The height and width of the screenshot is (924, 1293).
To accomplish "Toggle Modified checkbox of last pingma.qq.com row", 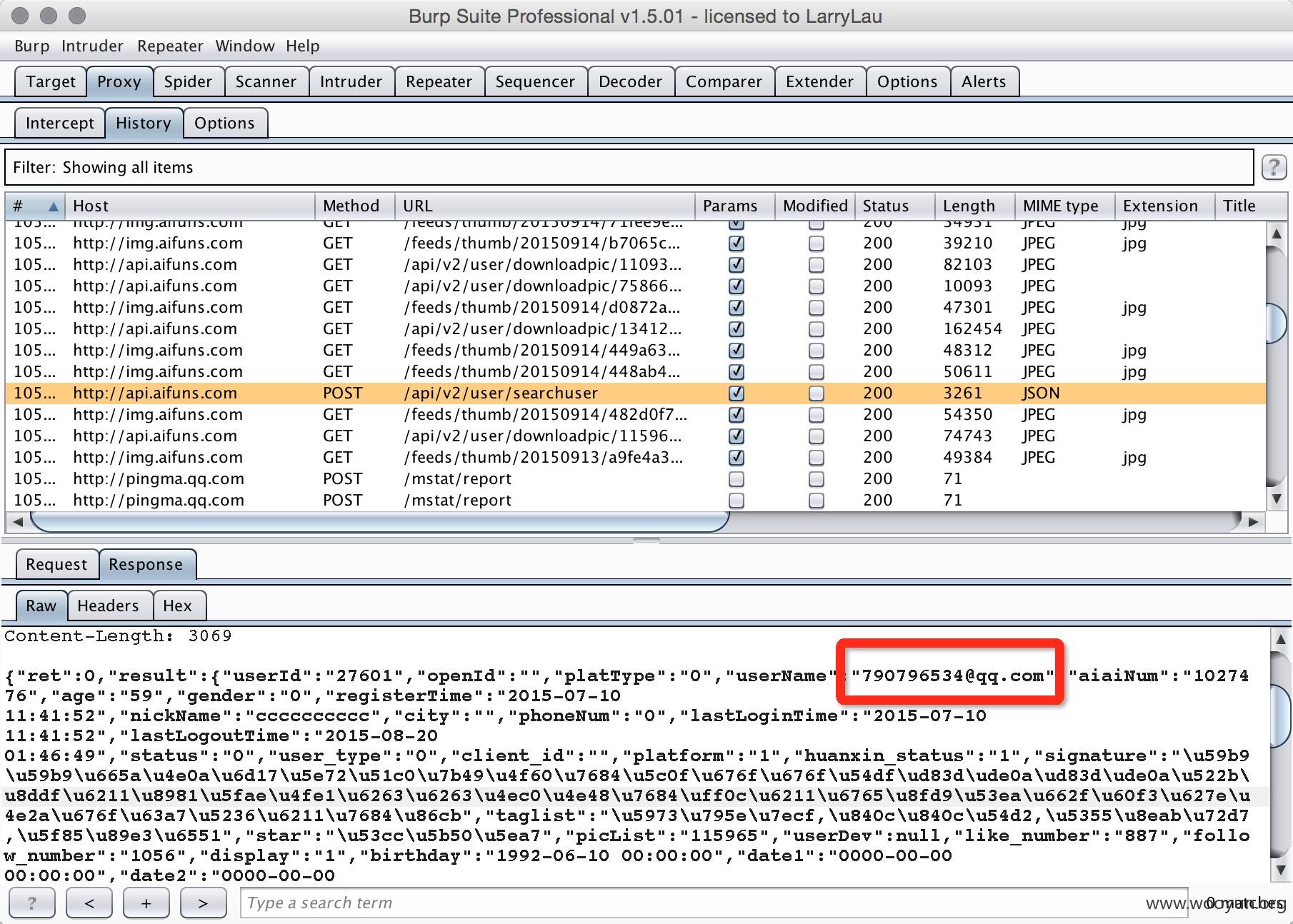I will point(816,501).
